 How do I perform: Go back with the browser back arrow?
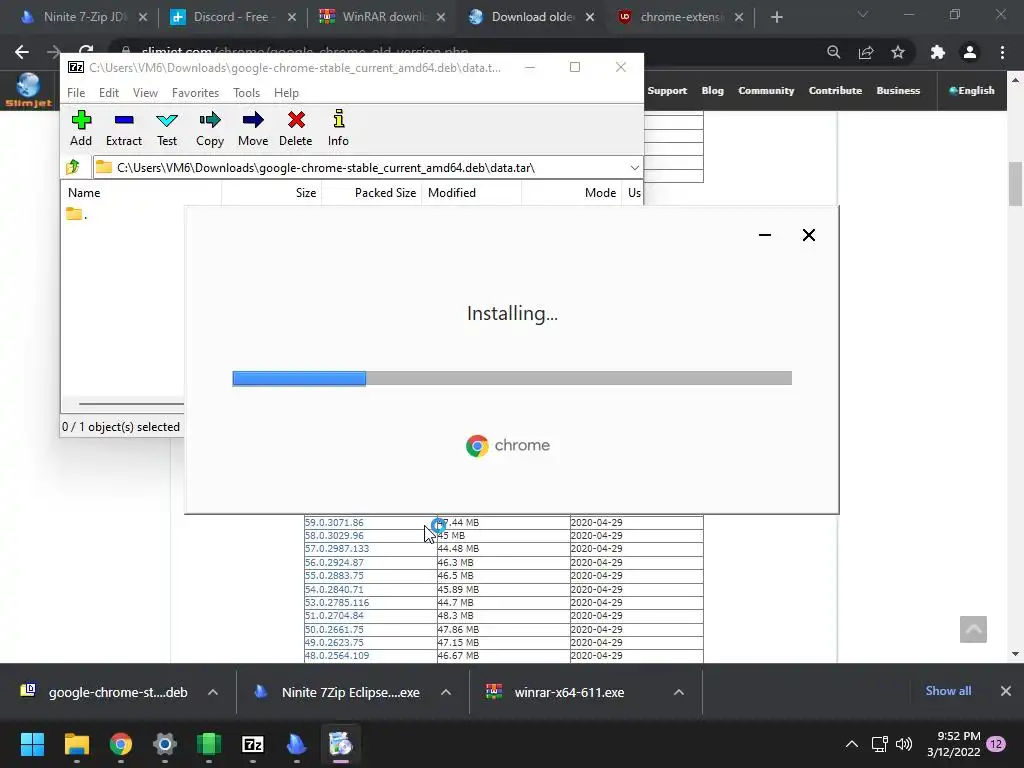22,52
